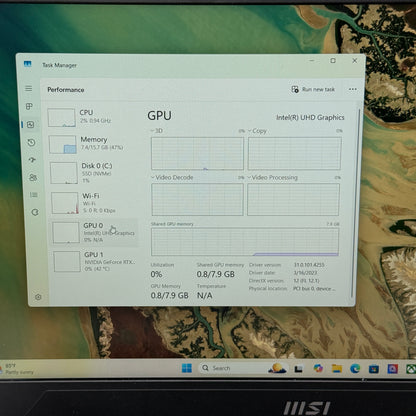The height and width of the screenshot is (416, 416).
Task: Open the 3D engine graph dropdown
Action: [x=157, y=131]
